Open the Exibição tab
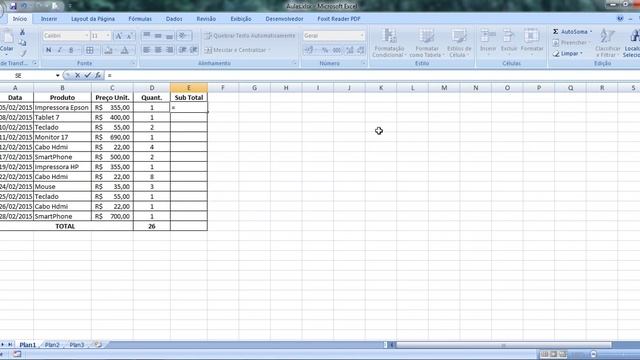640x360 pixels. [x=241, y=19]
